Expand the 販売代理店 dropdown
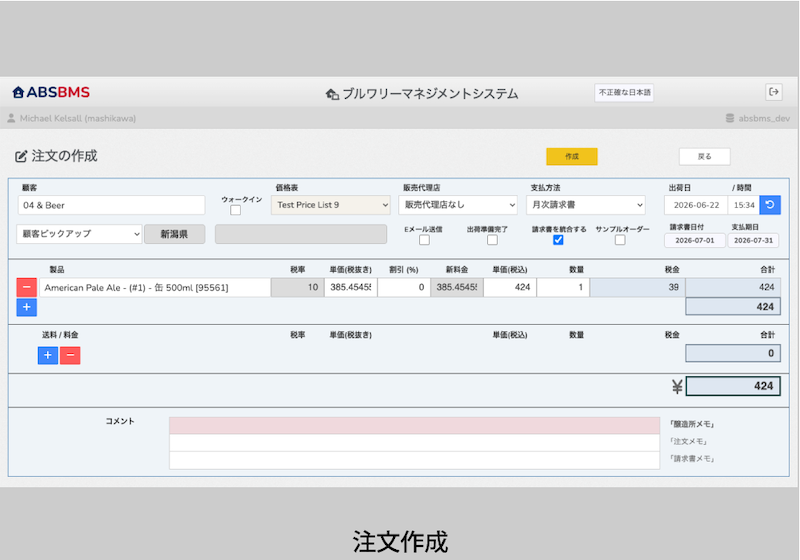The height and width of the screenshot is (560, 800). pos(458,205)
